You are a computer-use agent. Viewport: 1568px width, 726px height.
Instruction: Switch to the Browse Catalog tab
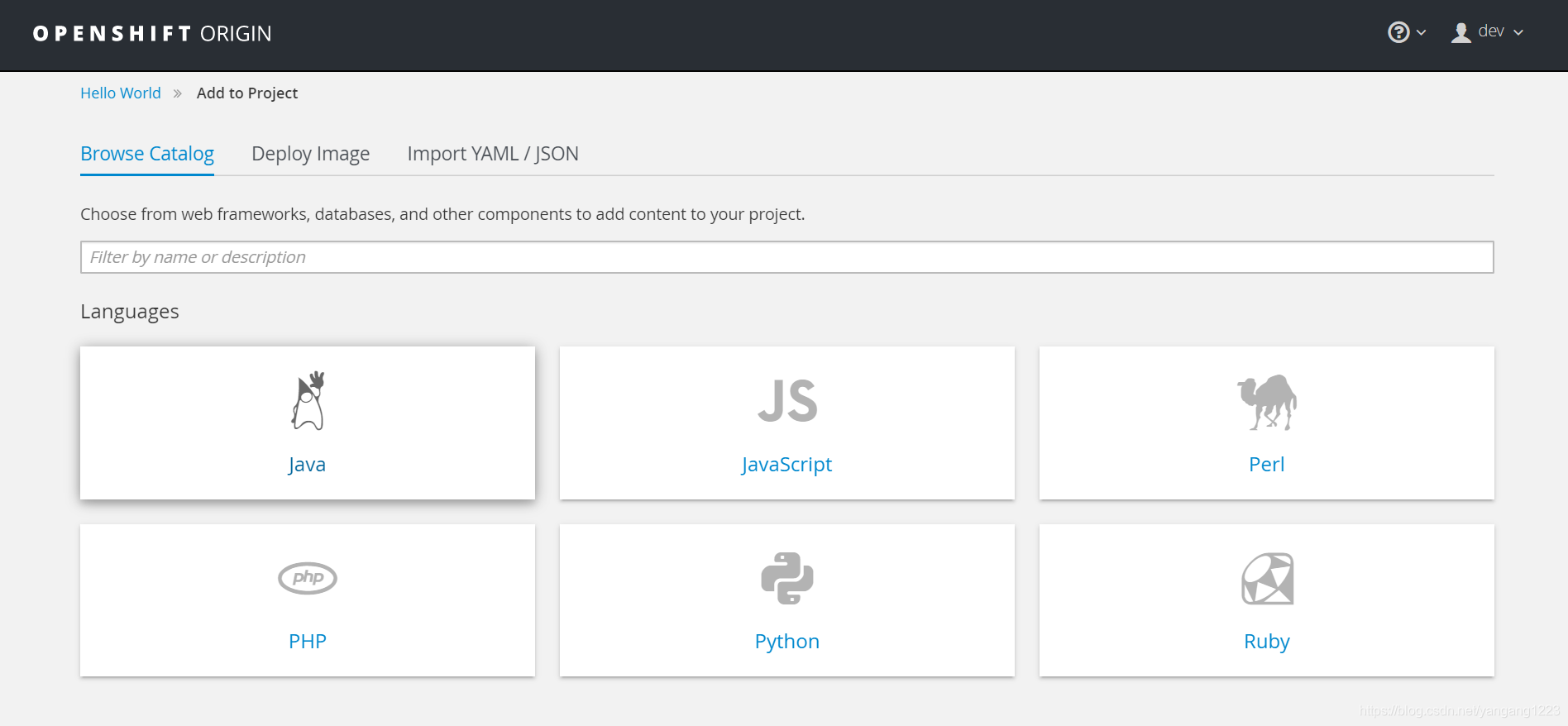147,154
